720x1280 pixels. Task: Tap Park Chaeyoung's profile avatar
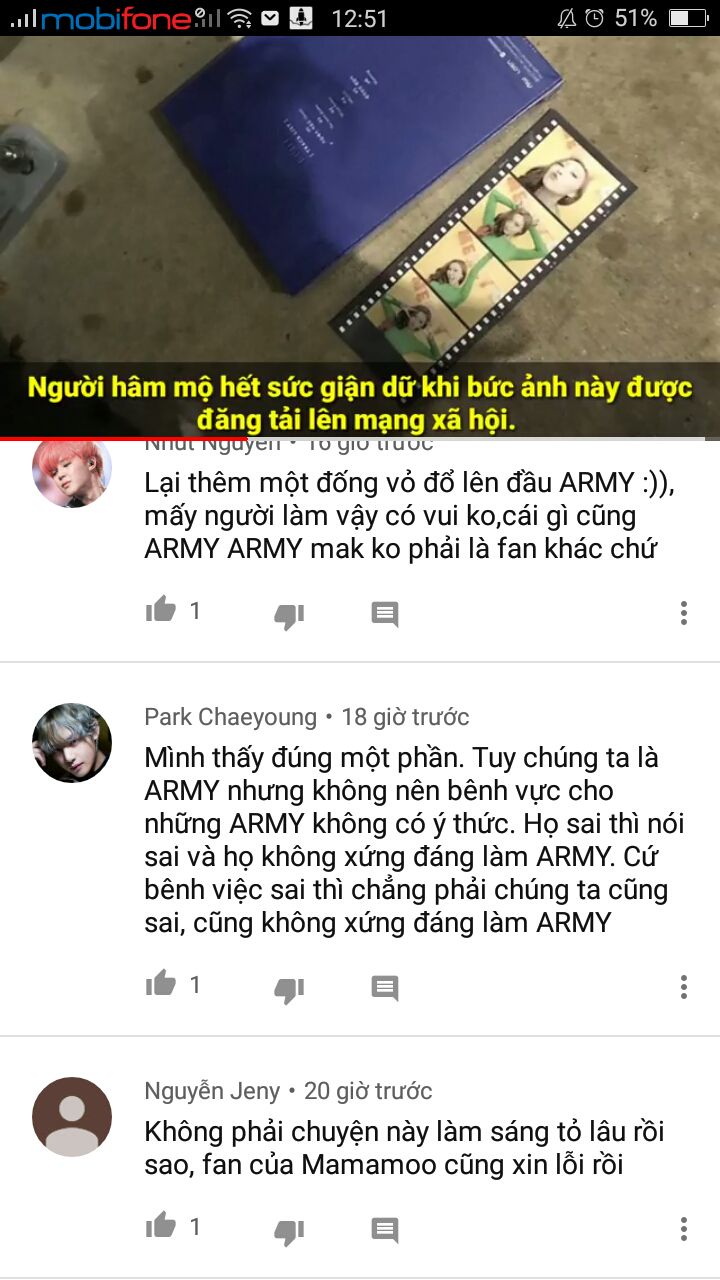(x=72, y=743)
